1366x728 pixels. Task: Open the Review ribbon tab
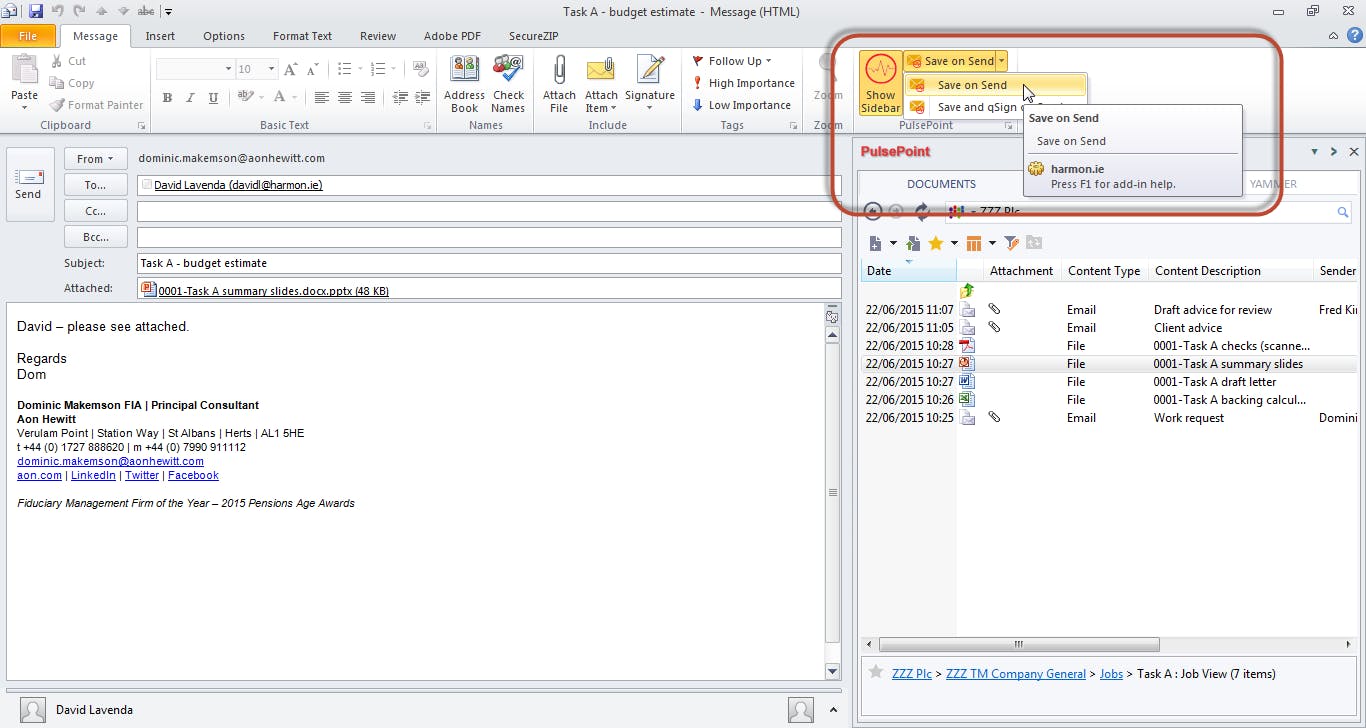pyautogui.click(x=378, y=36)
